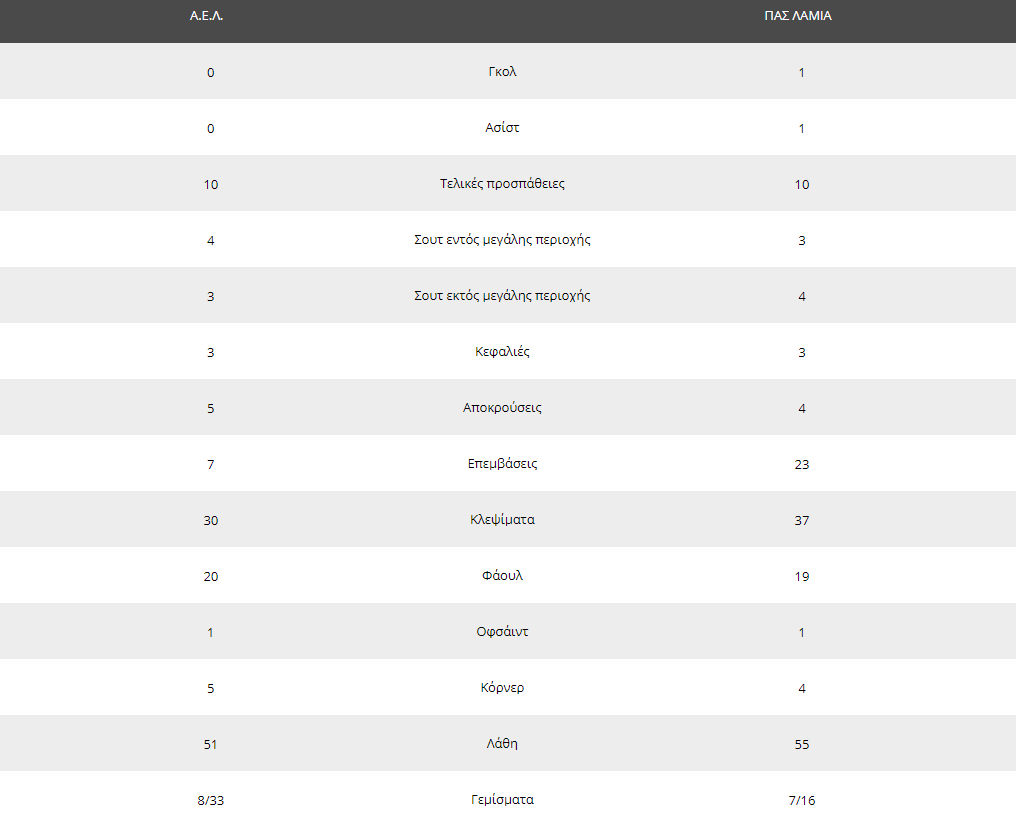The height and width of the screenshot is (822, 1016).
Task: Select the Οφσάιντ row label
Action: [x=502, y=632]
